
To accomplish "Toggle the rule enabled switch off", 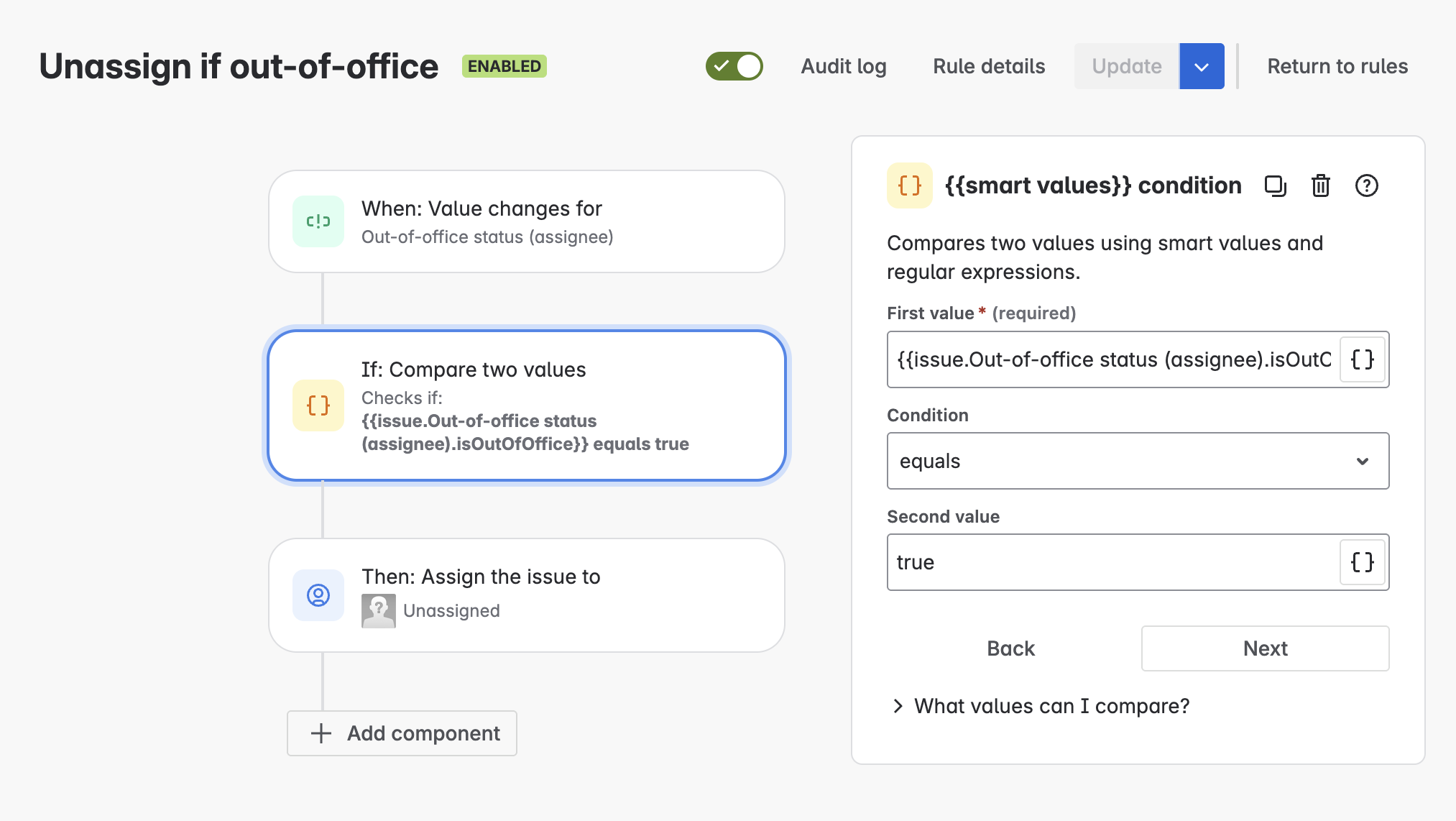I will [734, 66].
